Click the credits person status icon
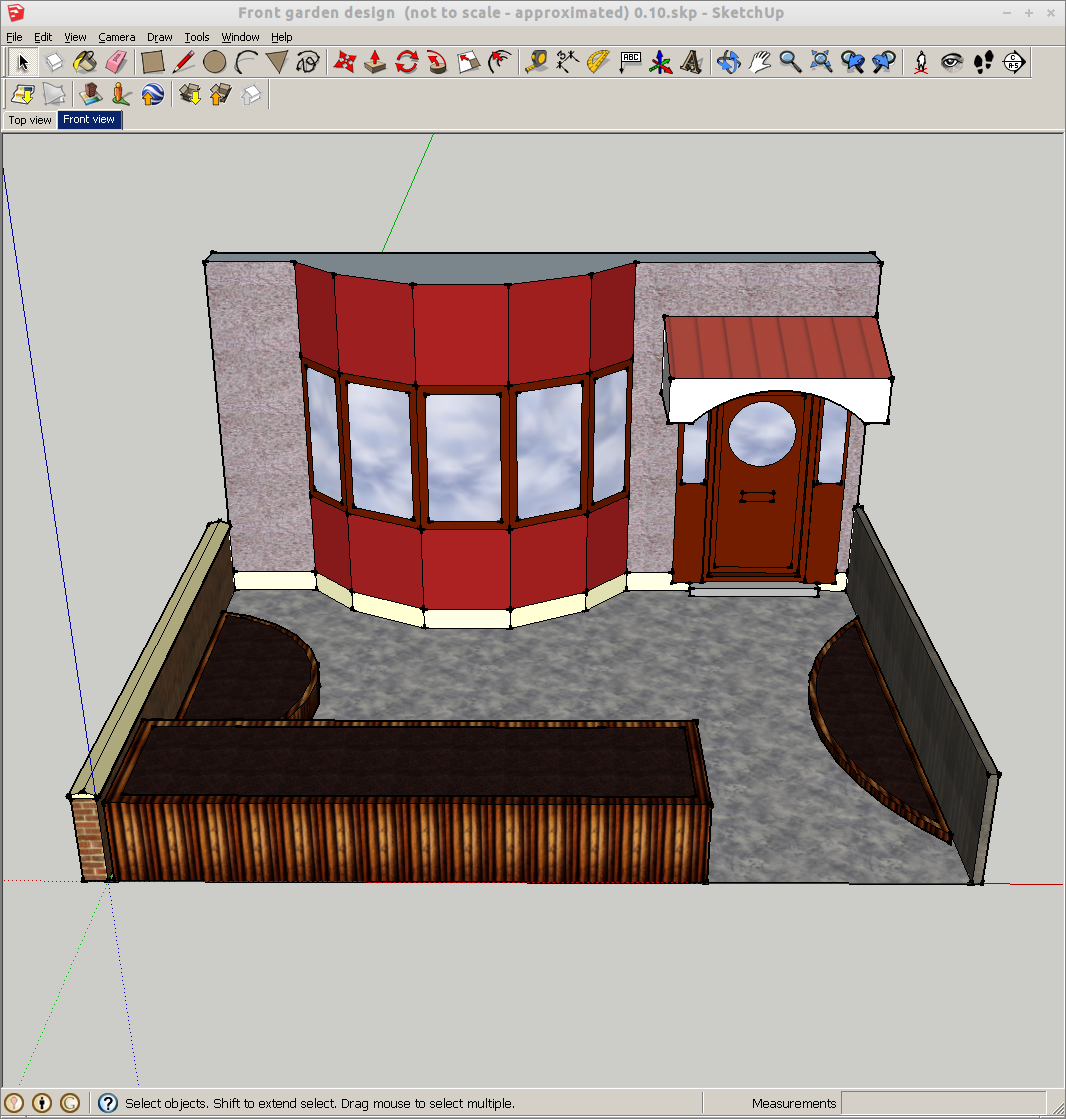The width and height of the screenshot is (1066, 1119). tap(42, 1103)
